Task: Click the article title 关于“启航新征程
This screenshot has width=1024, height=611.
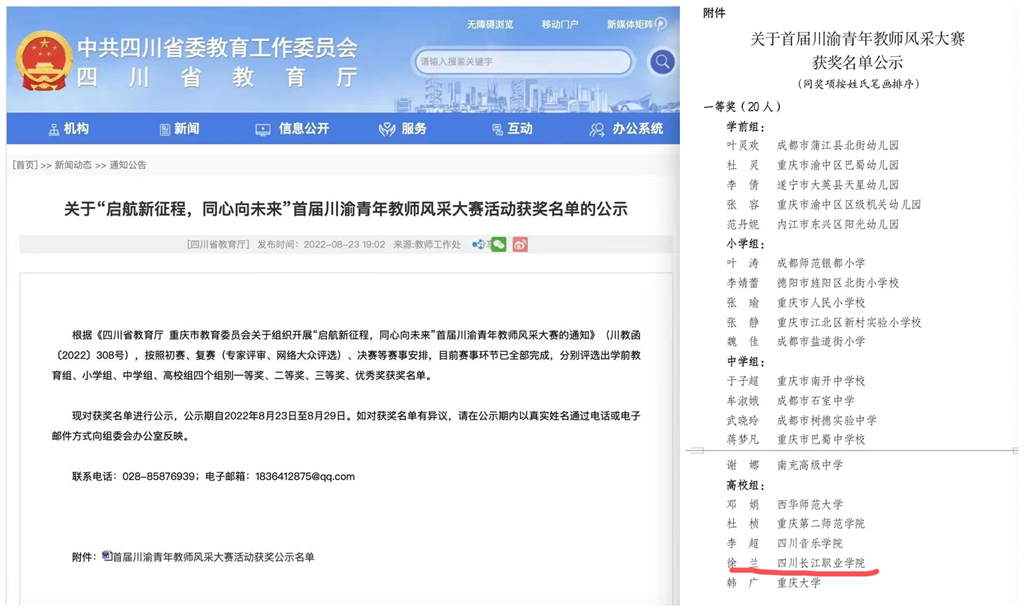Action: (345, 209)
